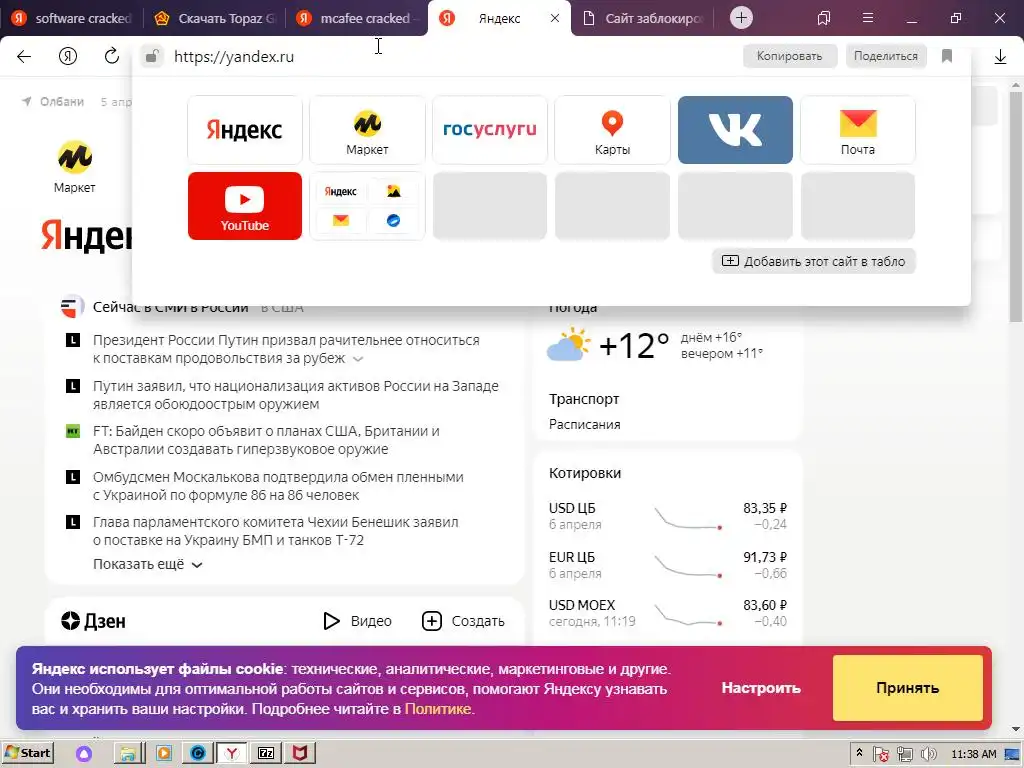Expand the chevron after поставкам продовольствия за рубеж
1024x768 pixels.
358,359
